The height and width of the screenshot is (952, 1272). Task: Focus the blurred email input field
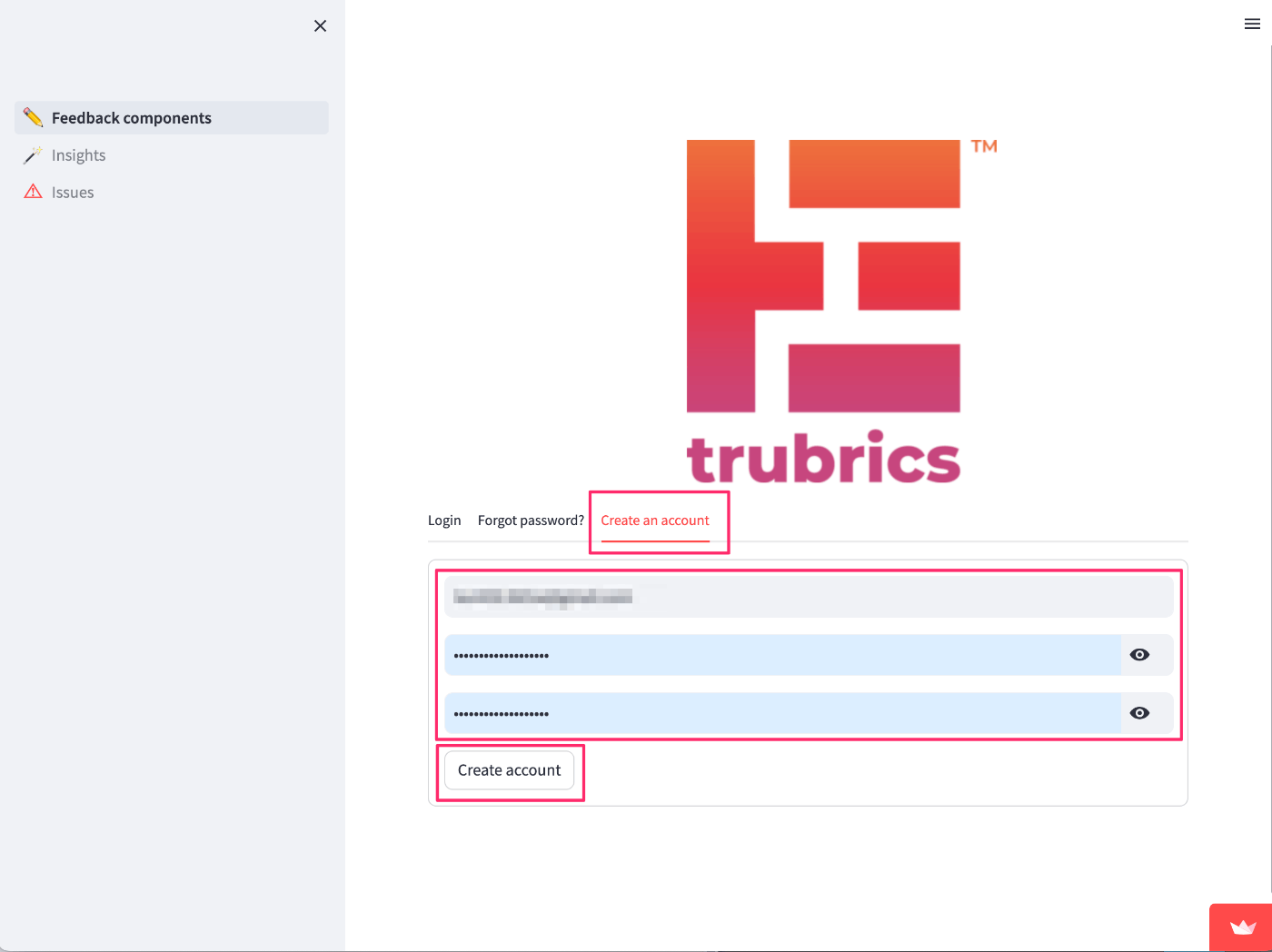point(809,597)
